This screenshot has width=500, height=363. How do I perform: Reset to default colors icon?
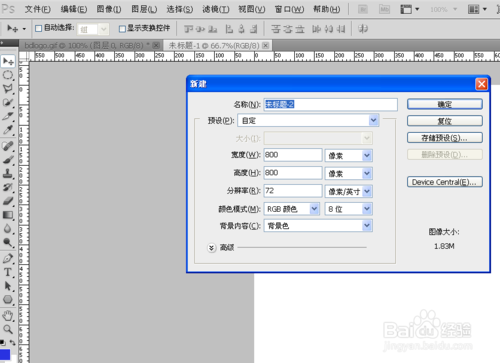[3, 342]
